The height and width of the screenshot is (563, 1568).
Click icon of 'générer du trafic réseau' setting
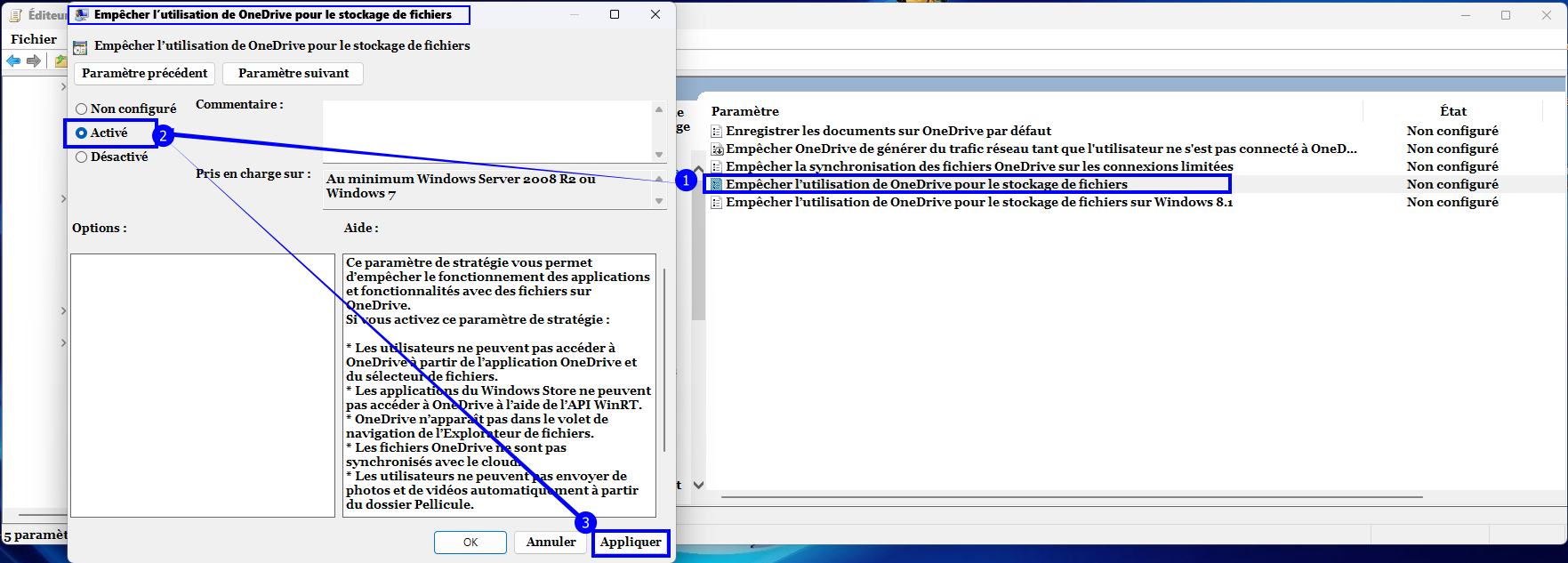coord(717,149)
